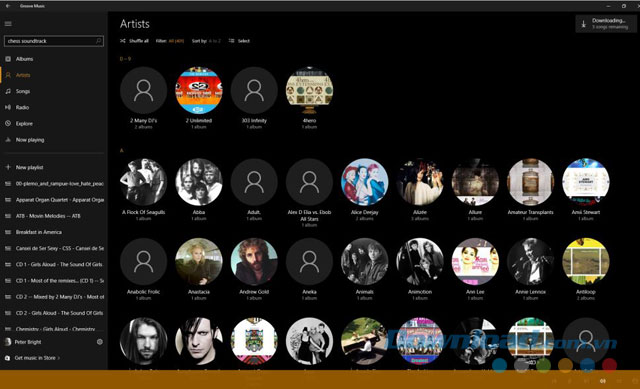
Task: Click the Shuffle all button
Action: [134, 41]
